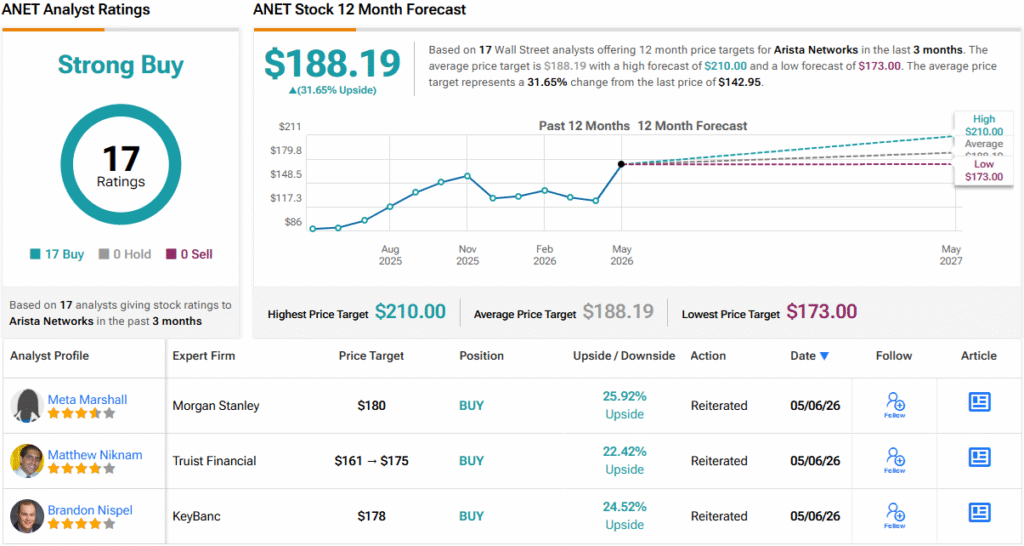Screen dimensions: 1024x546
Task: Select the 0 Hold legend item
Action: click(x=125, y=254)
